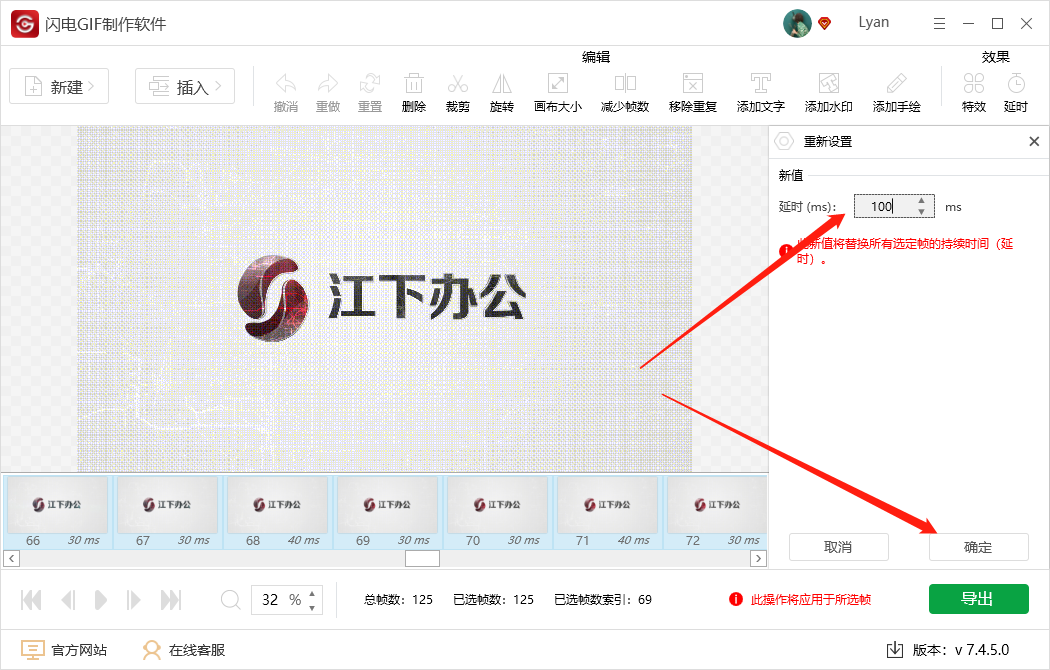Click the 重置 reset icon

(x=370, y=84)
